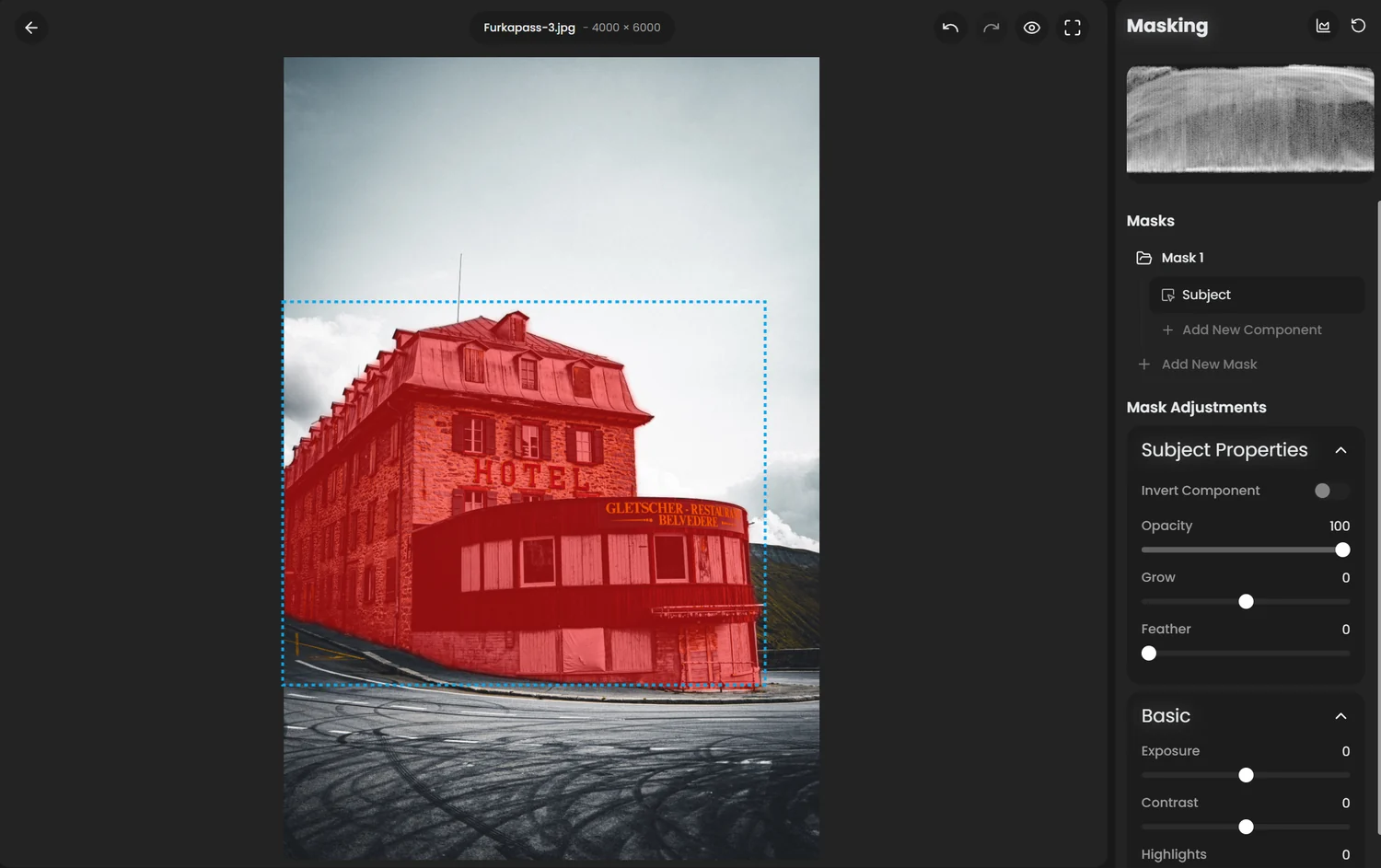1381x868 pixels.
Task: Click the Mask 1 folder icon
Action: point(1144,258)
